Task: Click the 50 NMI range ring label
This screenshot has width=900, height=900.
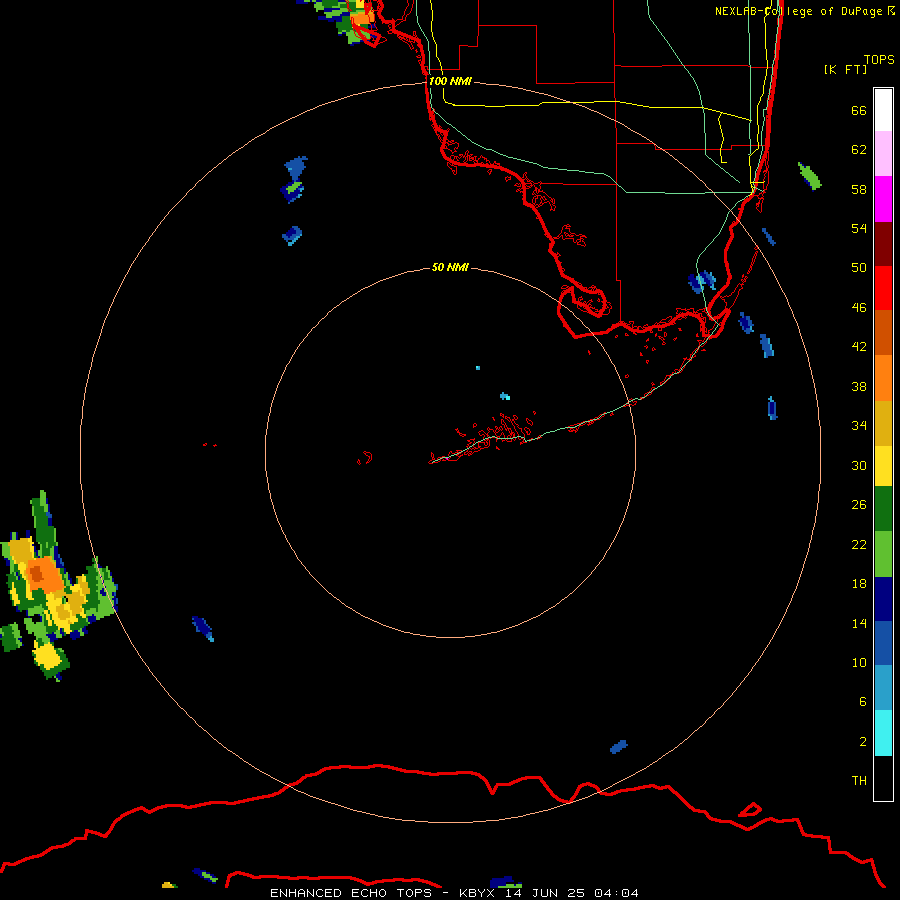Action: pyautogui.click(x=450, y=267)
